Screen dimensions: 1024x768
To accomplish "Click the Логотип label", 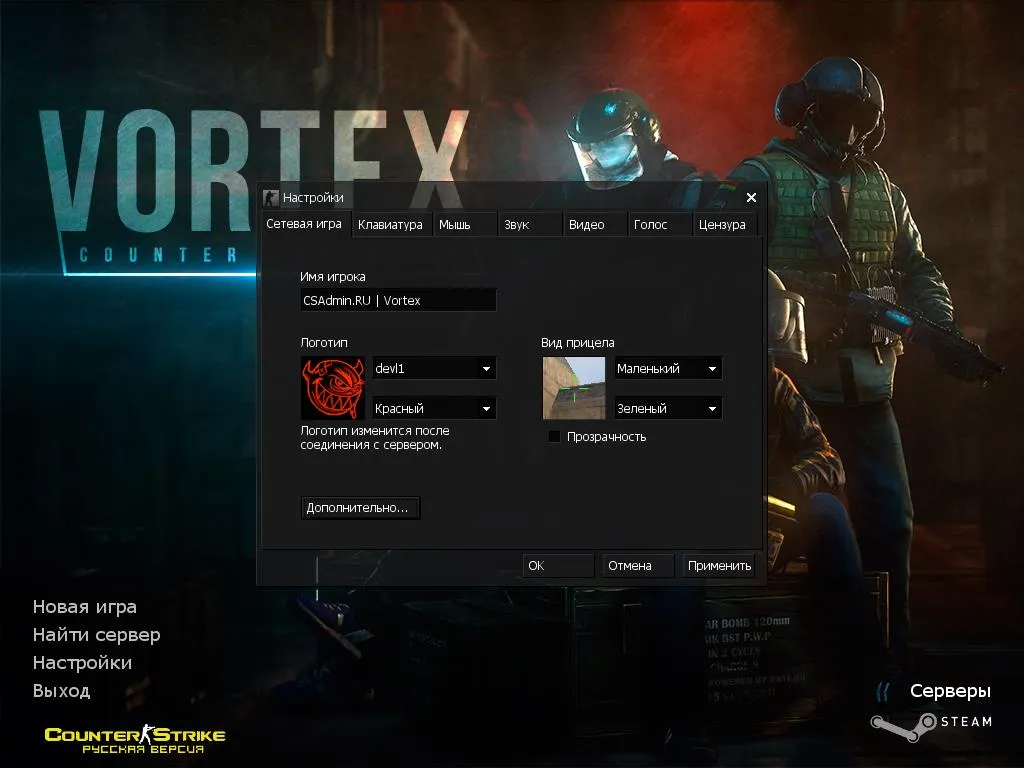I will [324, 343].
